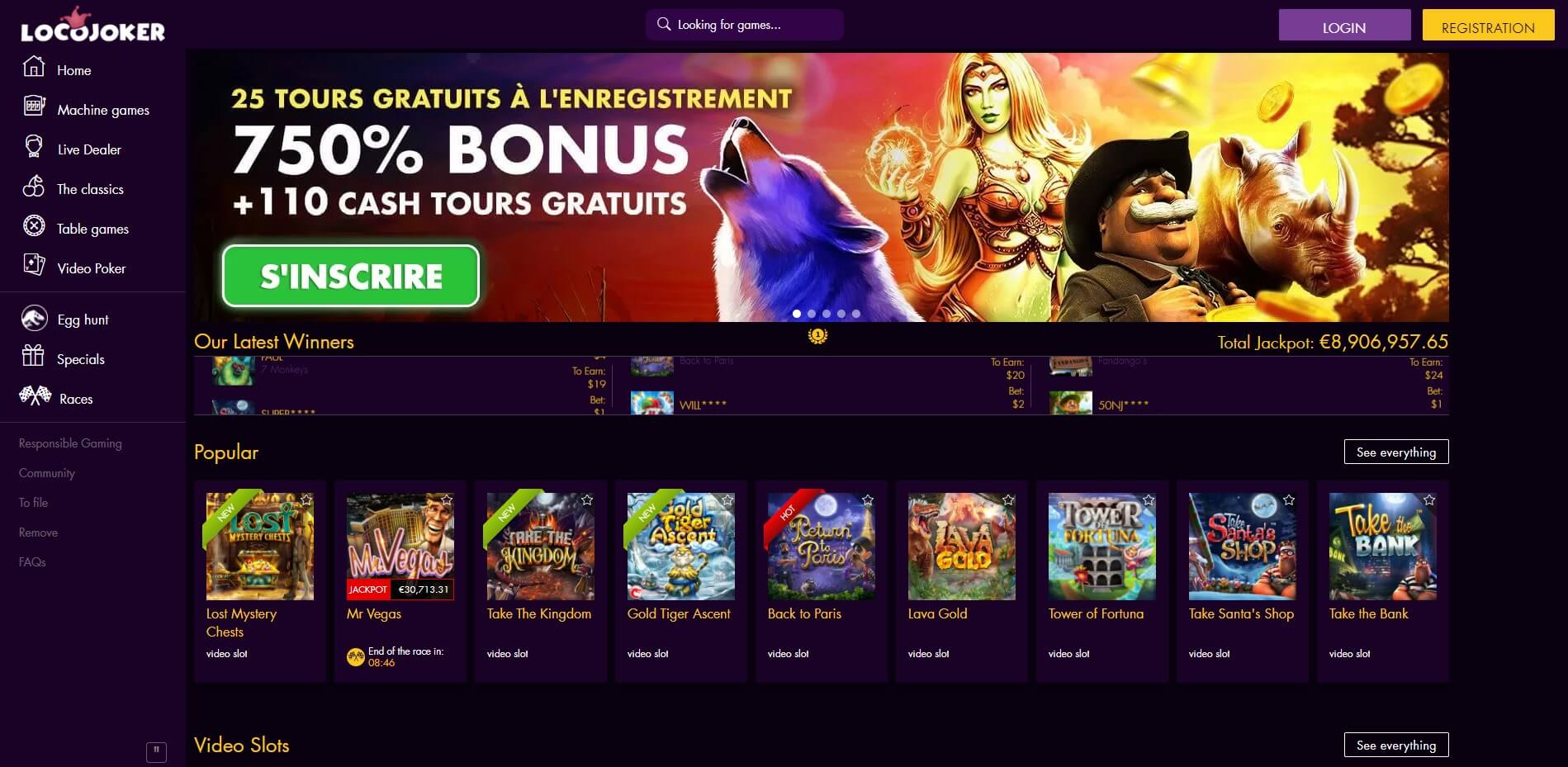
Task: Click the green S'INSCRIRE button
Action: click(x=351, y=276)
